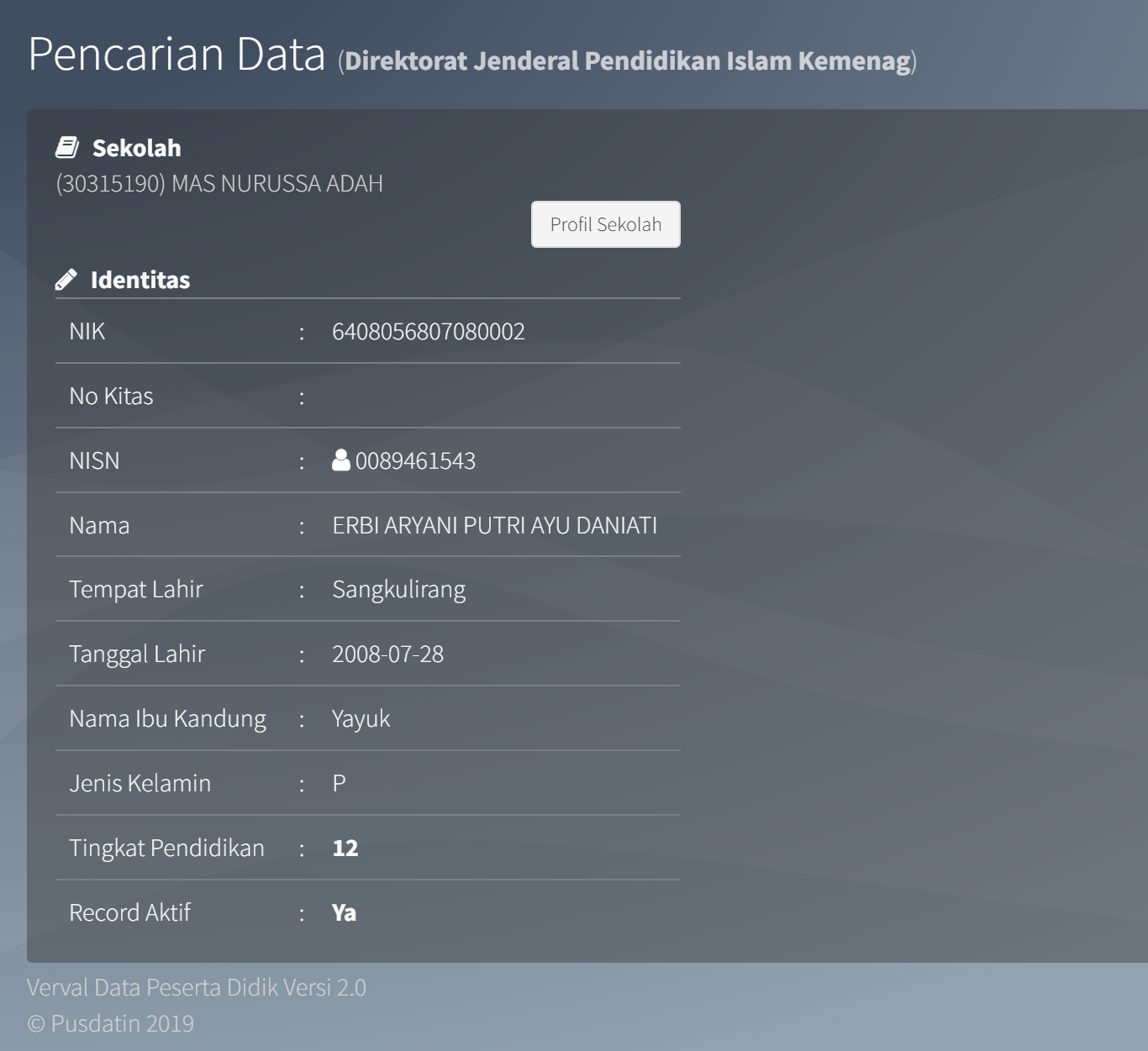Click the Pencarian Data page title
Viewport: 1148px width, 1051px height.
pos(176,55)
